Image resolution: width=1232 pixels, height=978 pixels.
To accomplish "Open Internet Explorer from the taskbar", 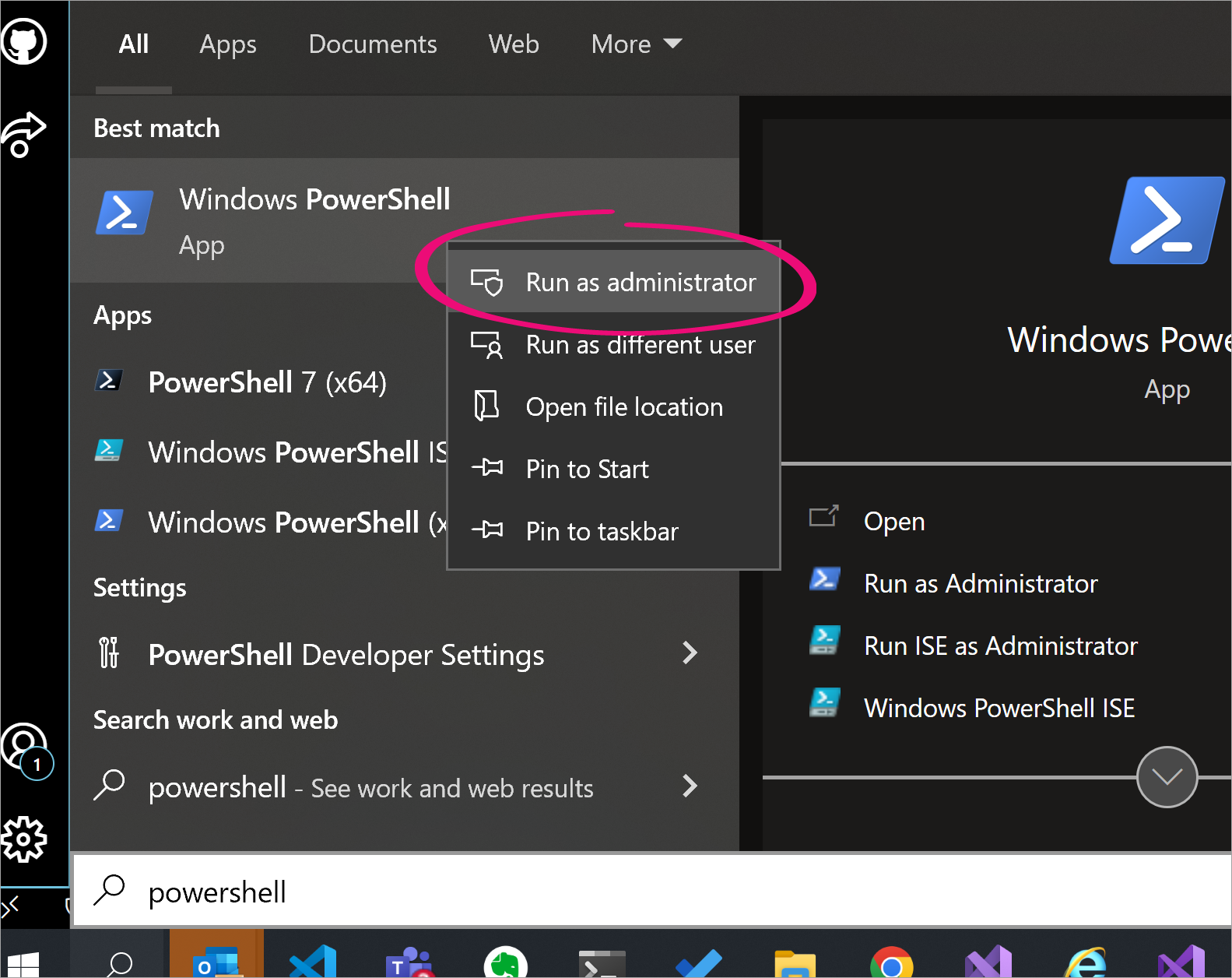I will coord(1086,963).
